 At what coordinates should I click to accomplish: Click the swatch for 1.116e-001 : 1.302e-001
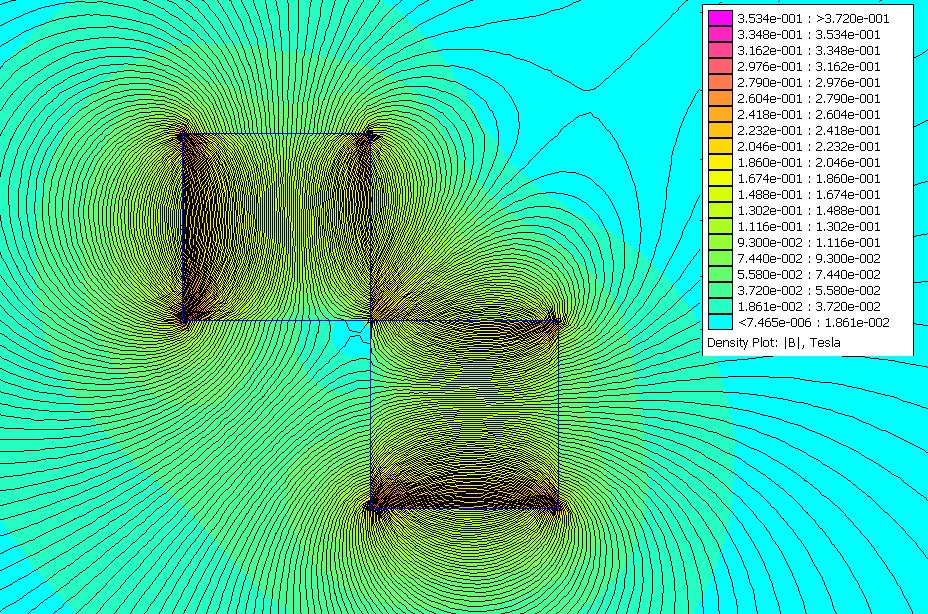[720, 226]
